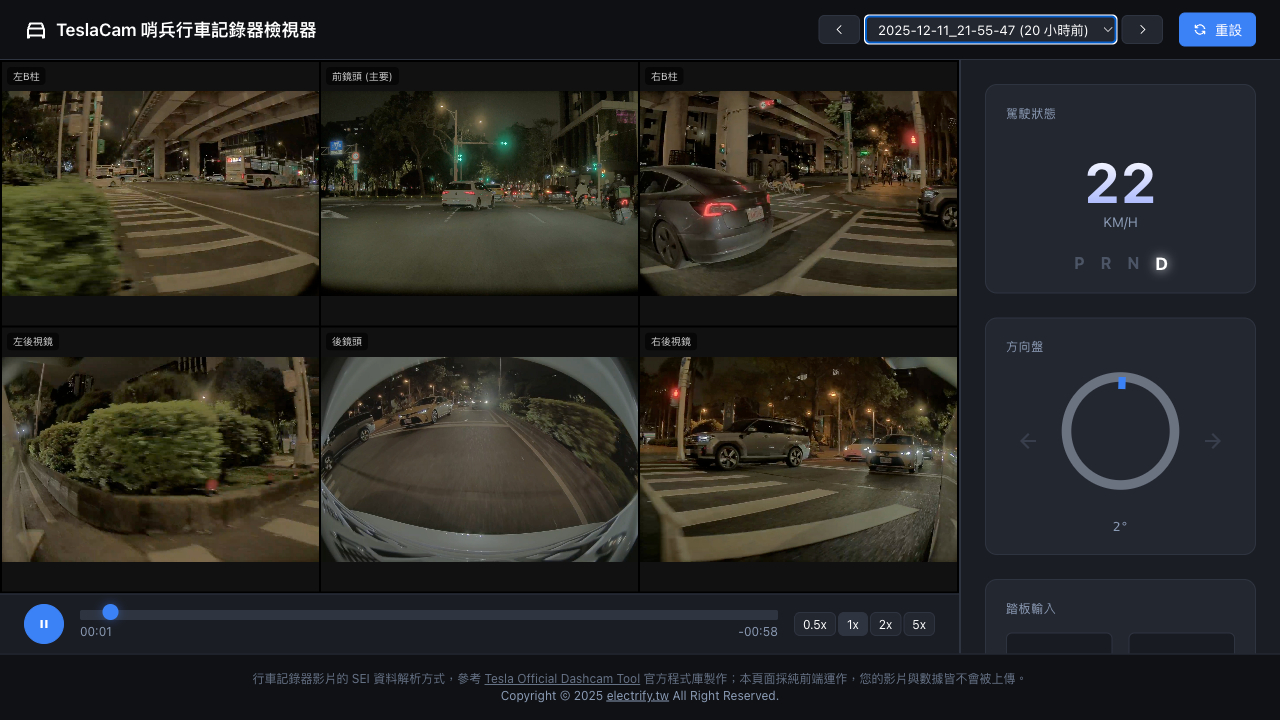Viewport: 1280px width, 720px height.
Task: Set playback speed to 5x
Action: tap(919, 624)
